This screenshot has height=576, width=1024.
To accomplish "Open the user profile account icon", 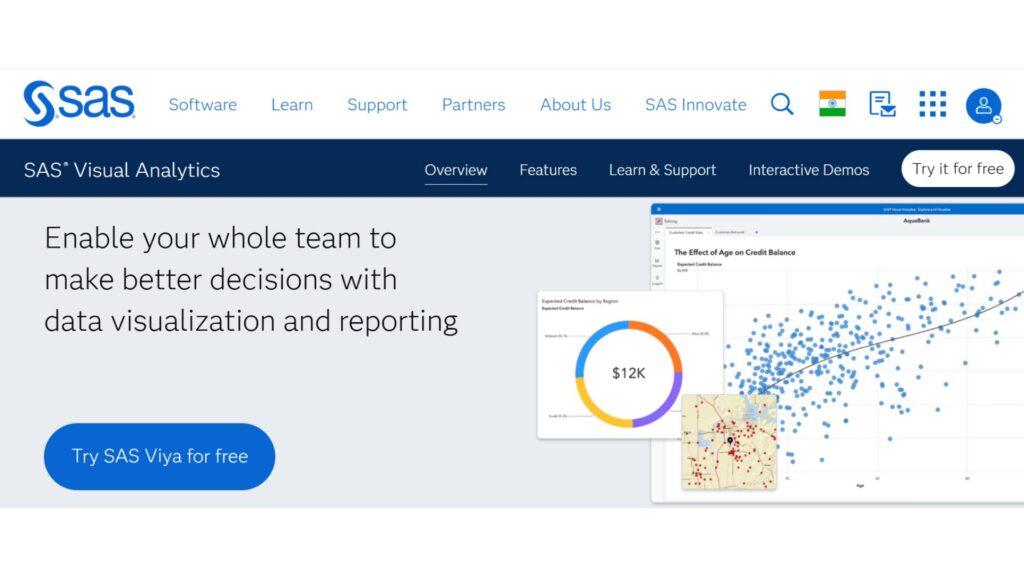I will coord(984,106).
